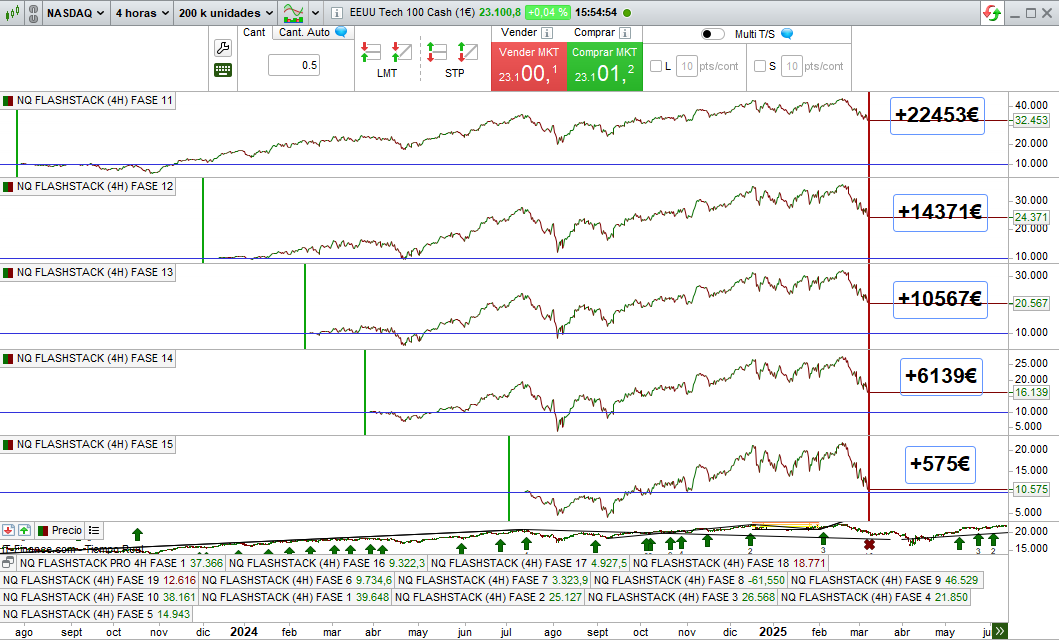Click the indicators chart icon in toolbar
This screenshot has width=1059, height=640.
[294, 13]
